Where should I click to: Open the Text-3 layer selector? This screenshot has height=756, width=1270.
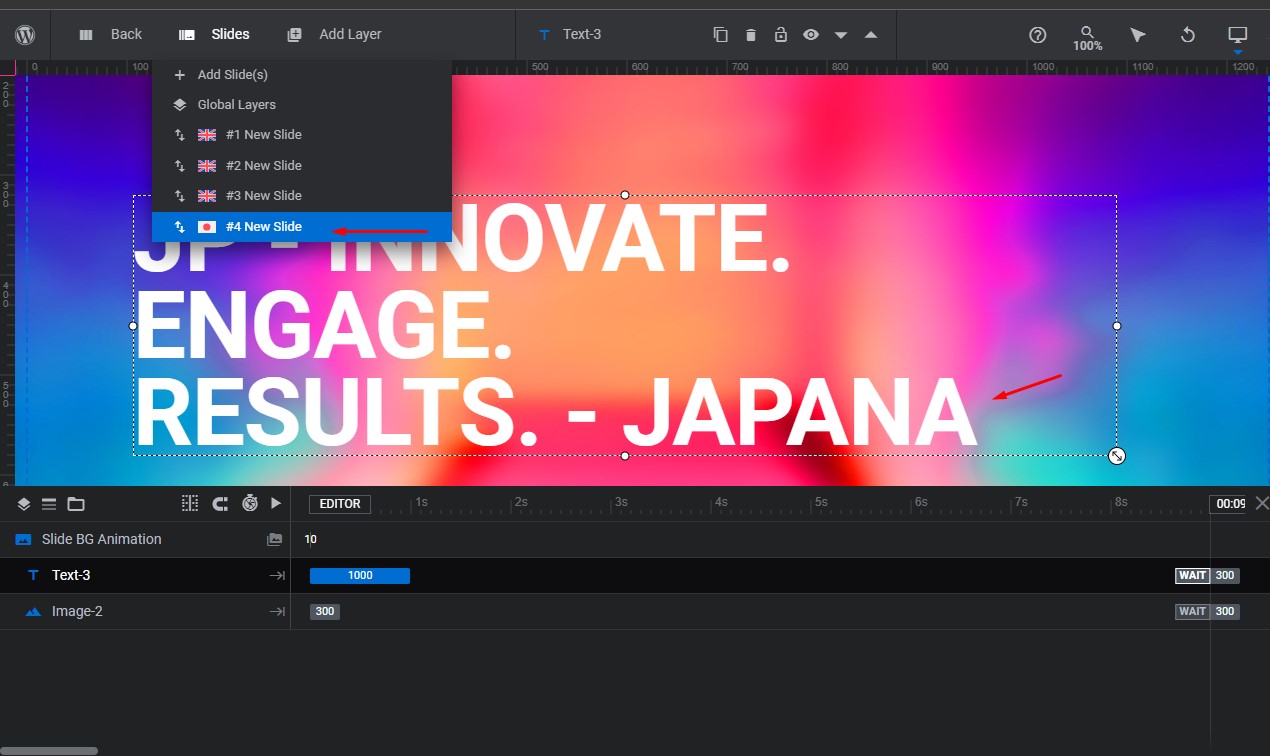point(570,34)
